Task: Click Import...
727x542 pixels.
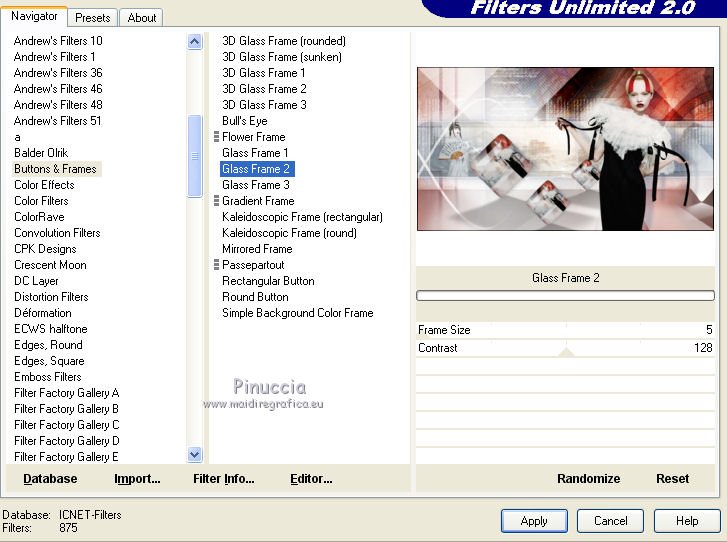Action: (137, 478)
